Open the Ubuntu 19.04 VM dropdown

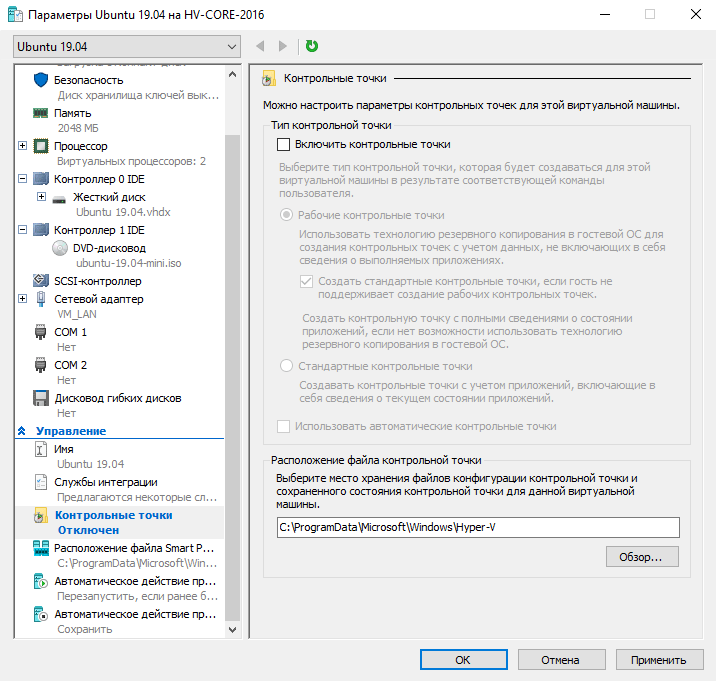click(x=127, y=46)
